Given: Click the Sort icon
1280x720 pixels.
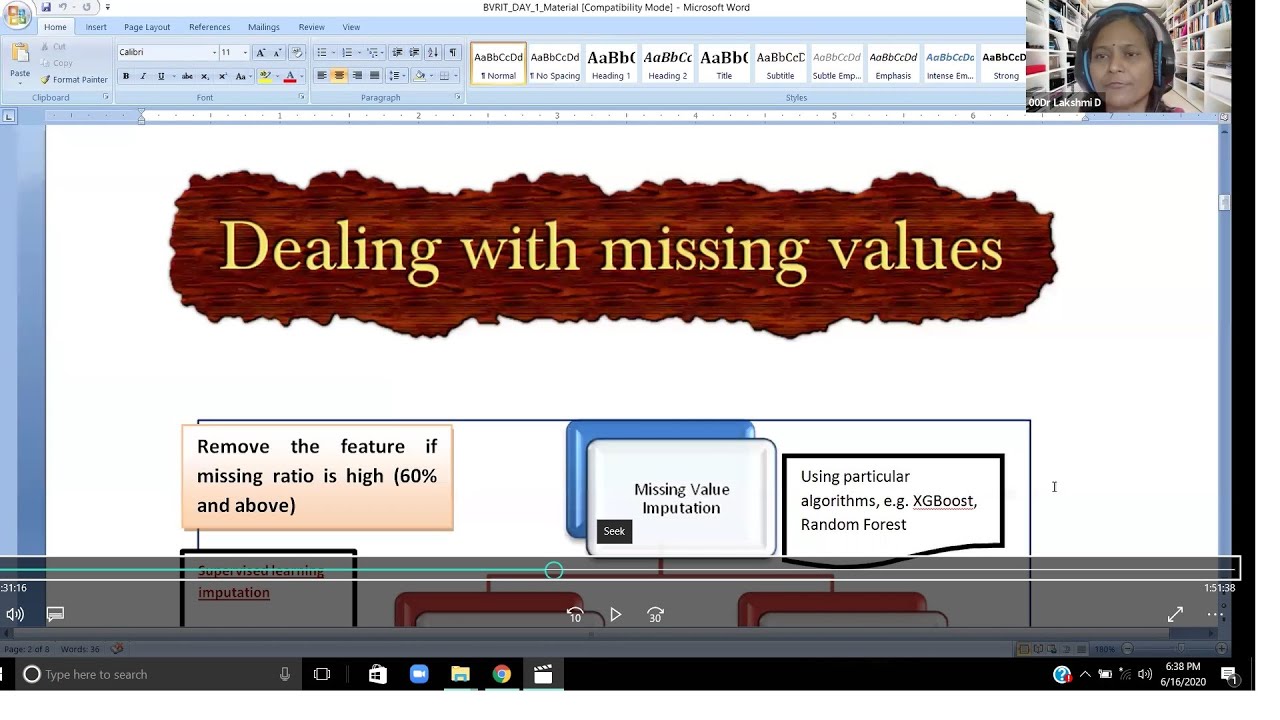Looking at the screenshot, I should (x=433, y=52).
